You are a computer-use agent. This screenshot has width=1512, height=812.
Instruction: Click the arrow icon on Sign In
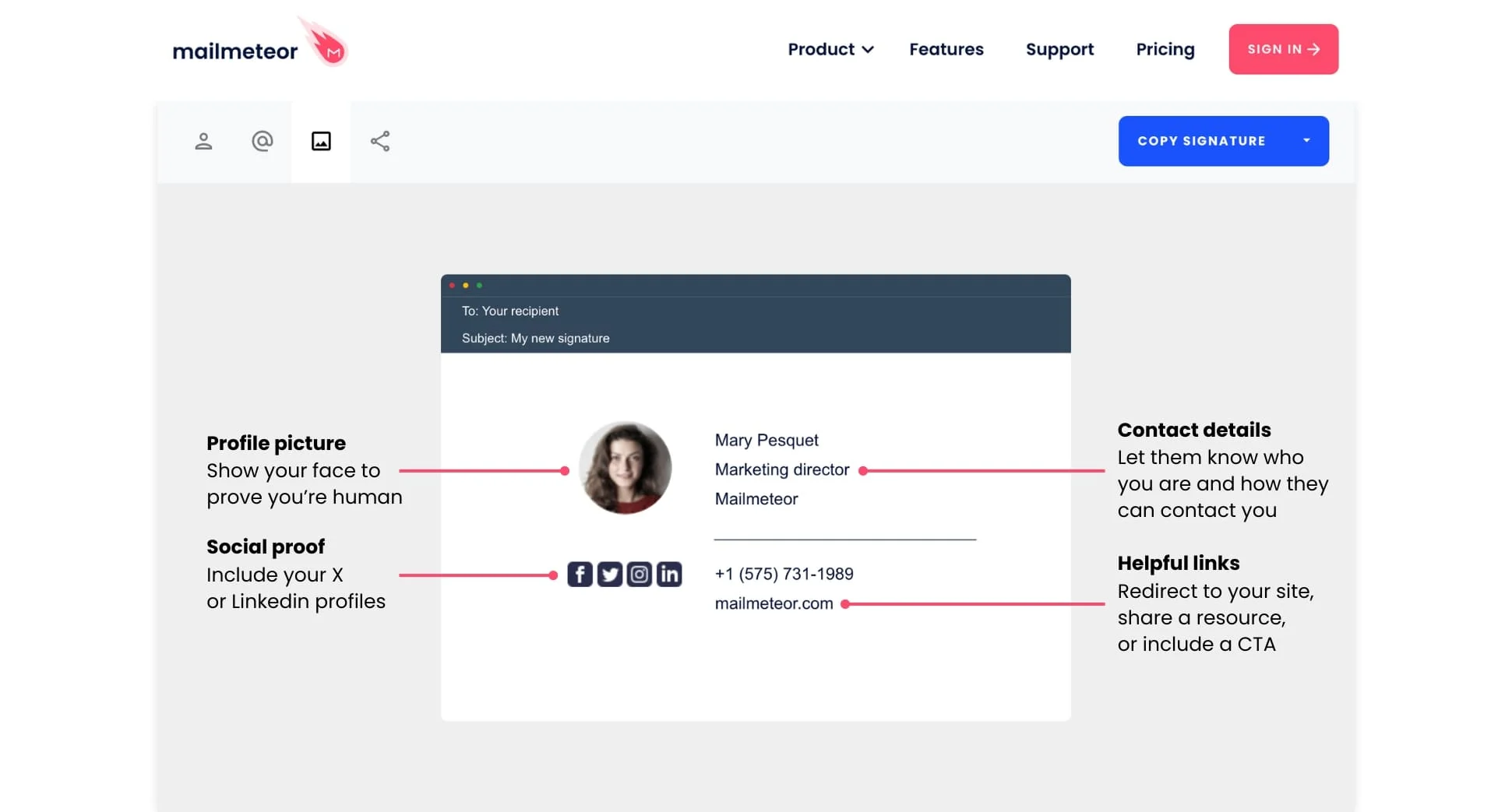tap(1314, 49)
